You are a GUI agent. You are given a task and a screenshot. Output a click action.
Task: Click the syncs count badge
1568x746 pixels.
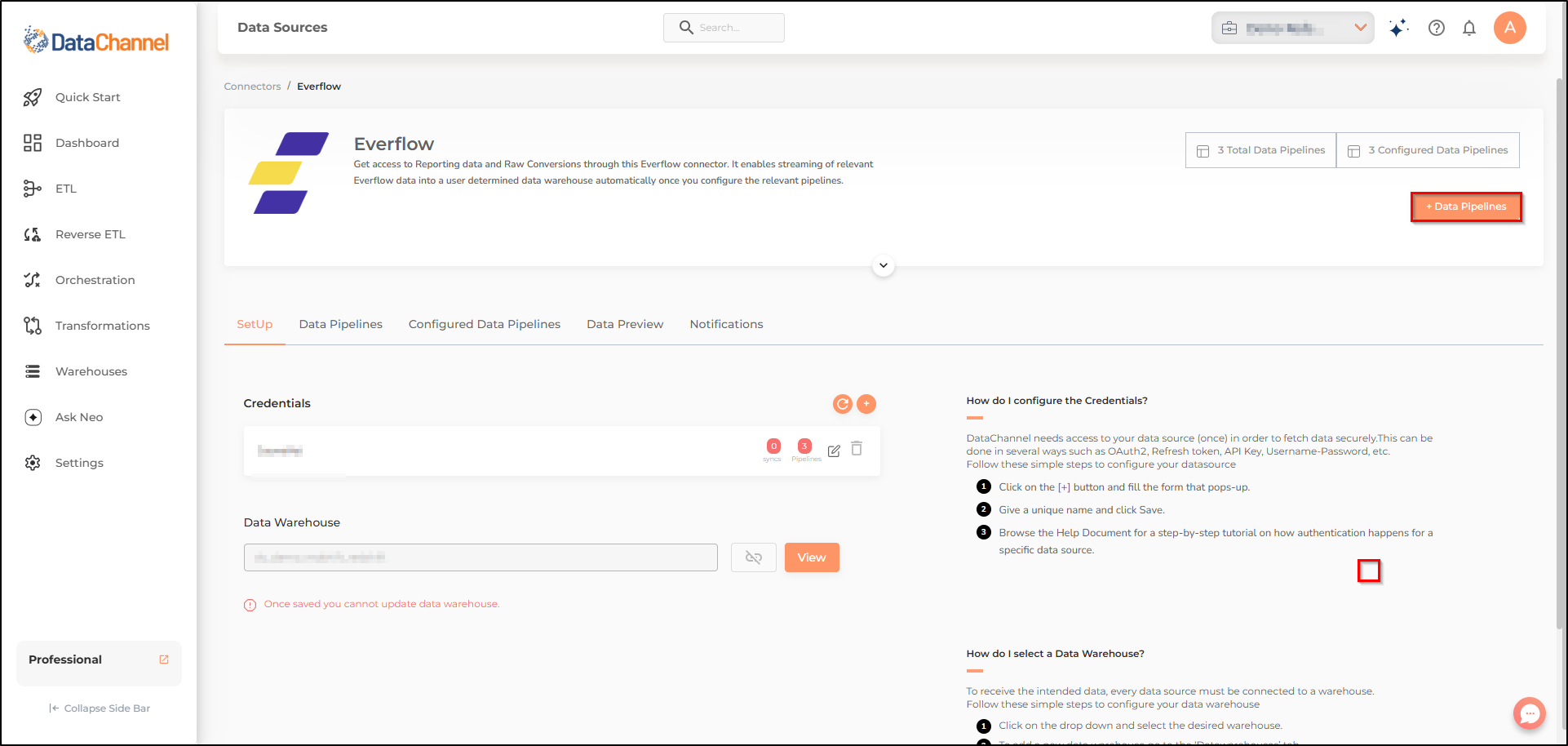point(773,446)
